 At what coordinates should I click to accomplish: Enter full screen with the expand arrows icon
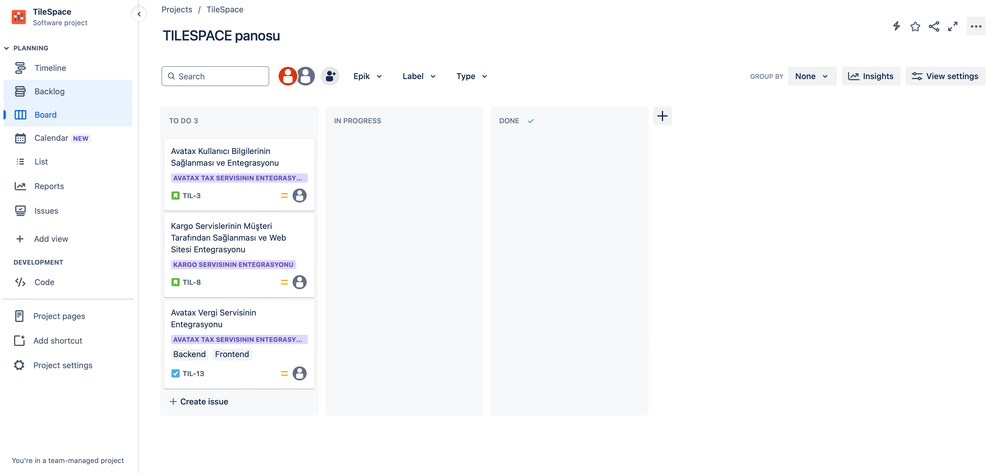[952, 26]
